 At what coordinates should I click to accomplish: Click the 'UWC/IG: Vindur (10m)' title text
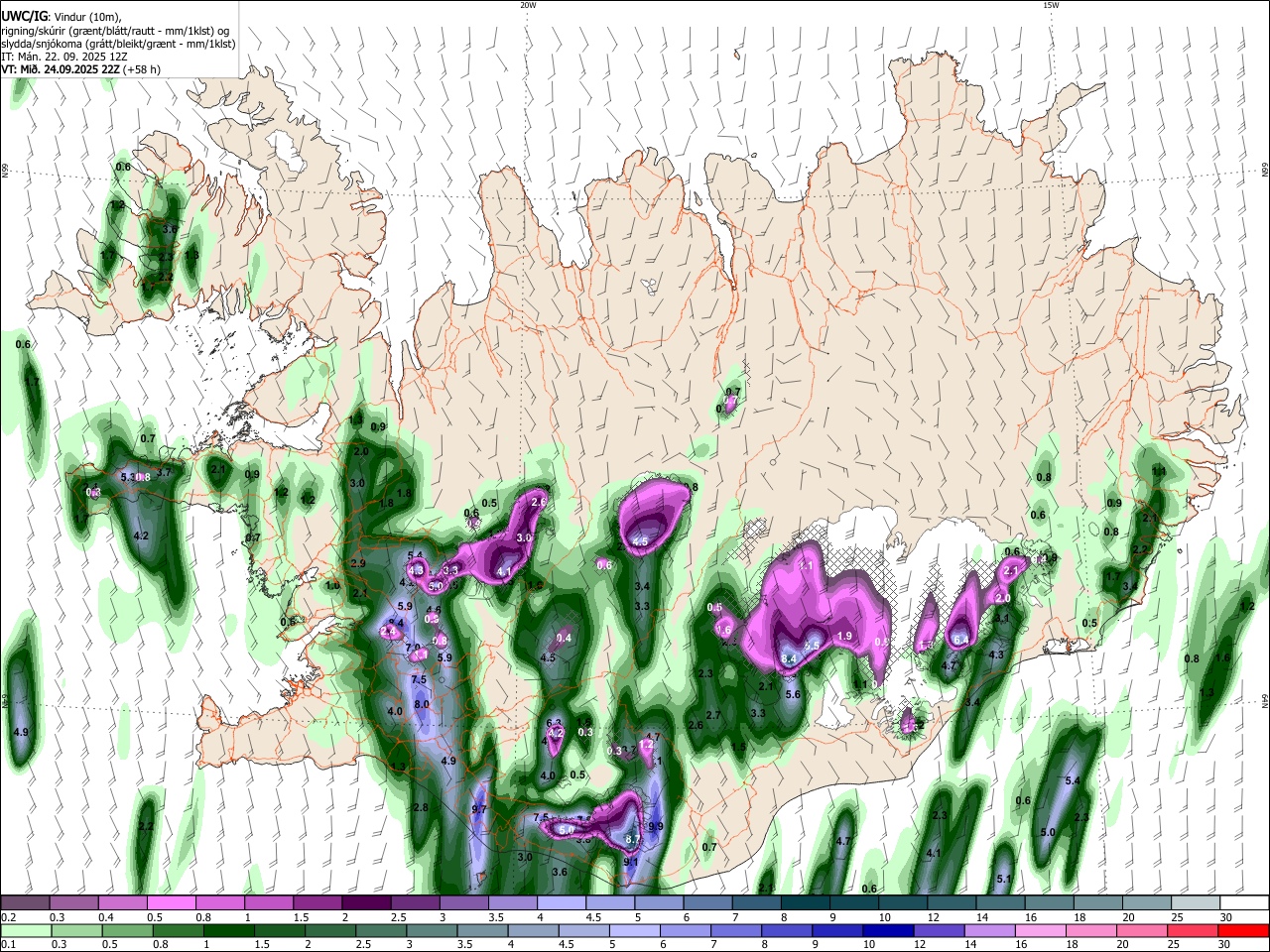(63, 17)
